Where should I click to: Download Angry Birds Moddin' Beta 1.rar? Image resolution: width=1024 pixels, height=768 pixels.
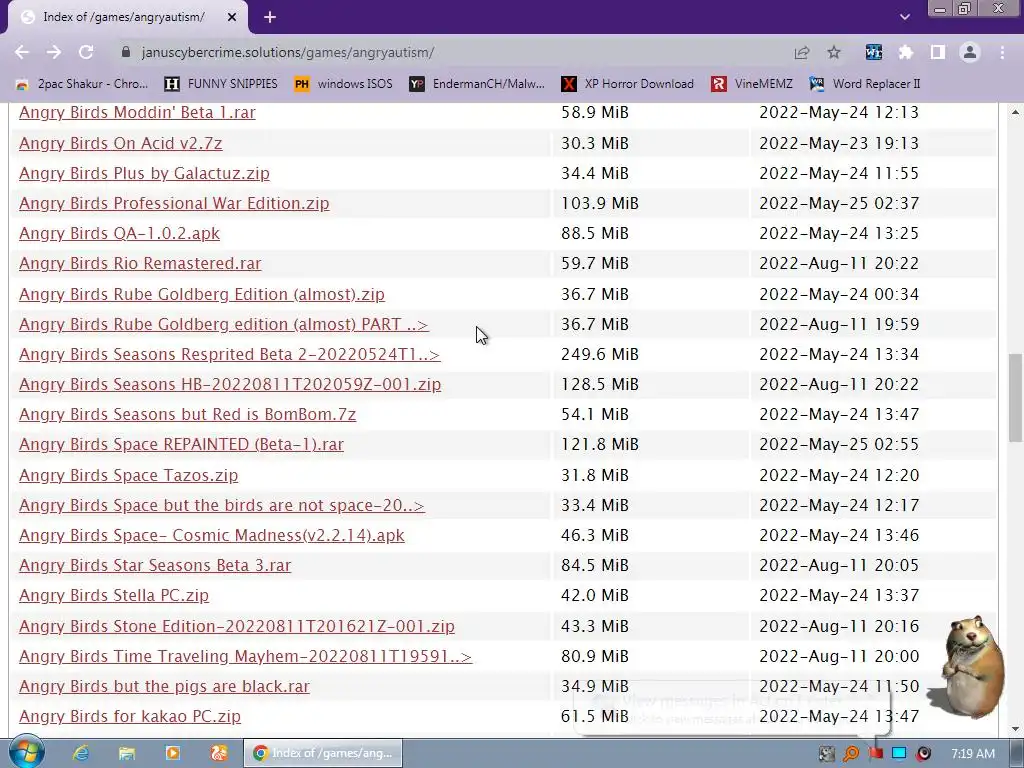137,112
